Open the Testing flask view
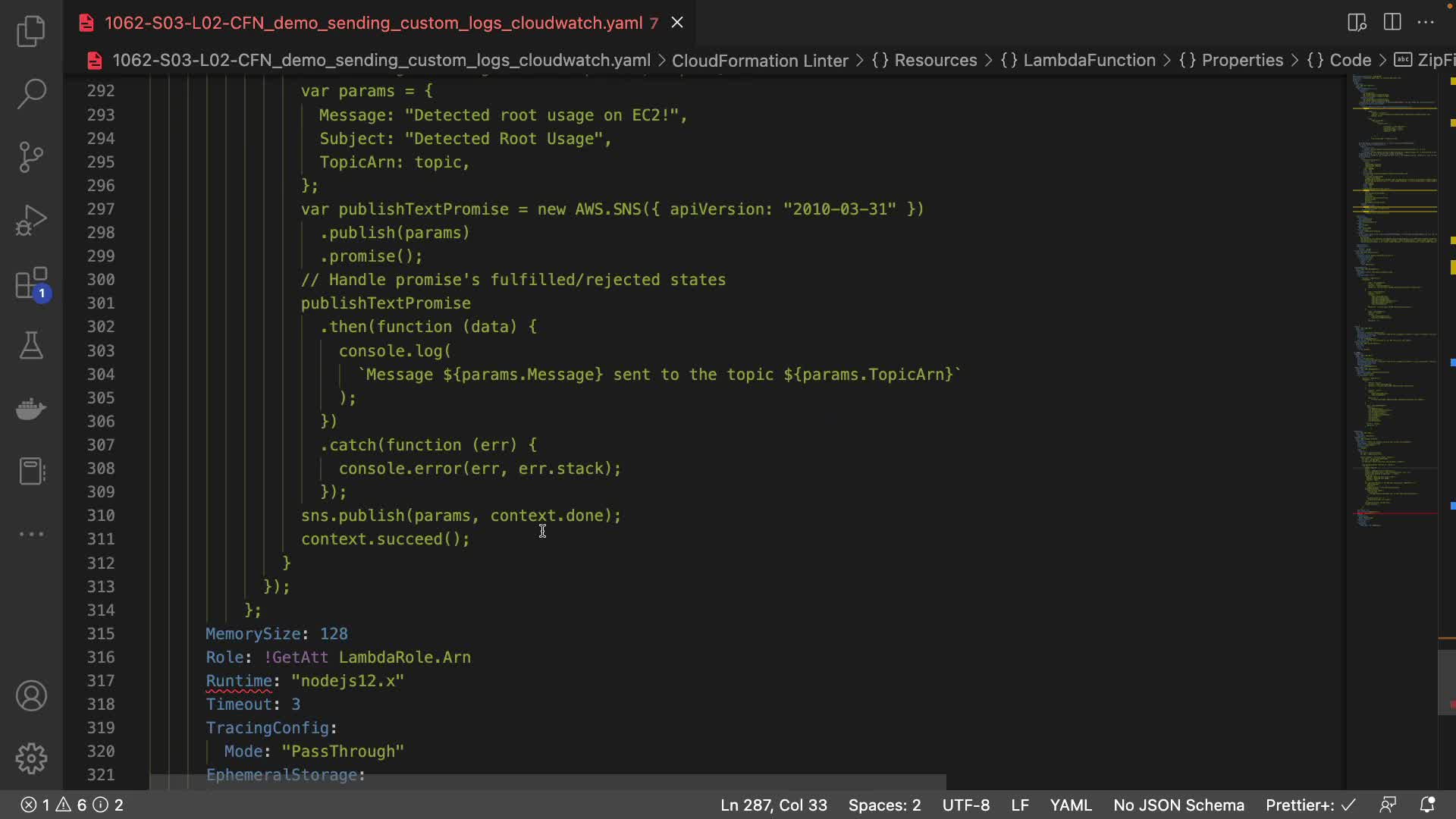The image size is (1456, 819). pyautogui.click(x=31, y=346)
